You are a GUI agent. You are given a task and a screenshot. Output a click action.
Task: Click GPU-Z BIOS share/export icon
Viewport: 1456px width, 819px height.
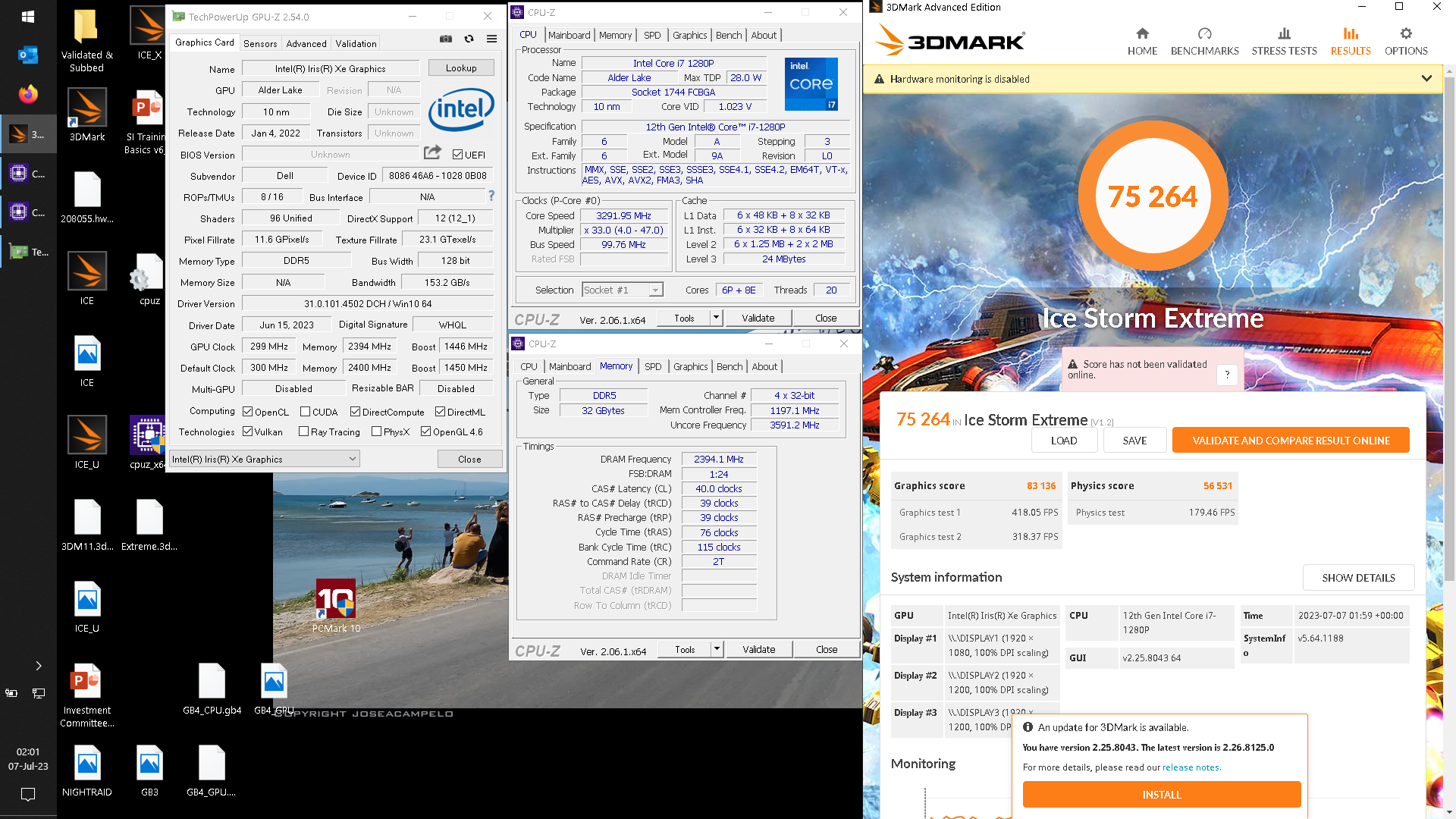coord(432,153)
